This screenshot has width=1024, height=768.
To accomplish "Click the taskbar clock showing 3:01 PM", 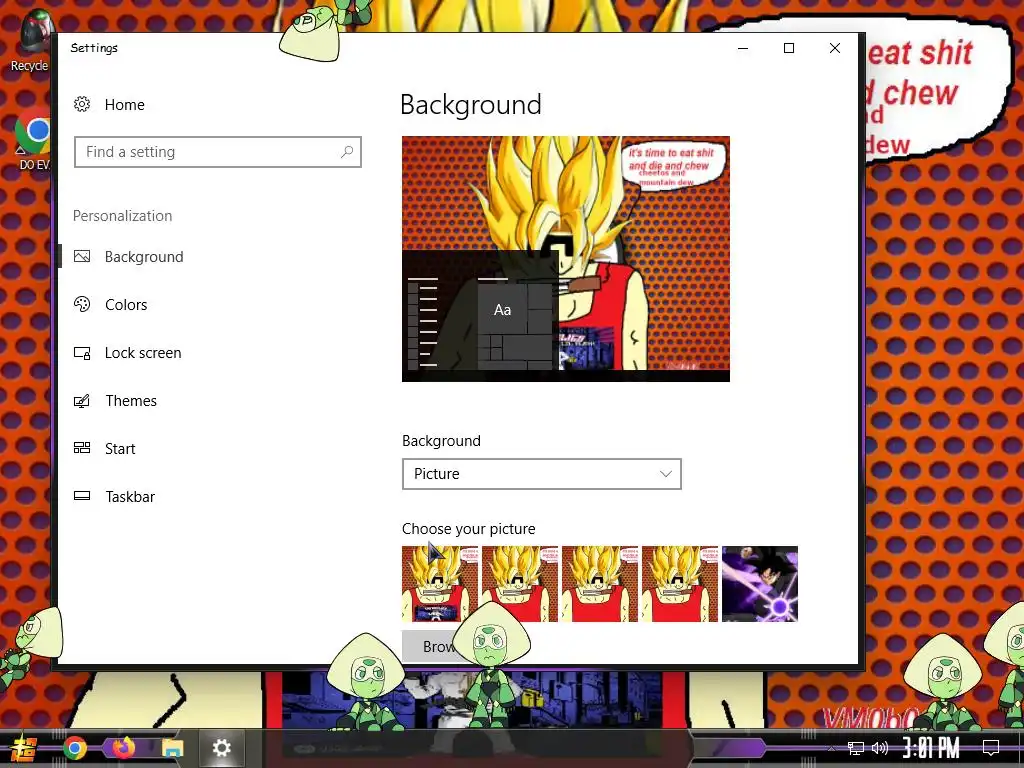I will [x=931, y=748].
